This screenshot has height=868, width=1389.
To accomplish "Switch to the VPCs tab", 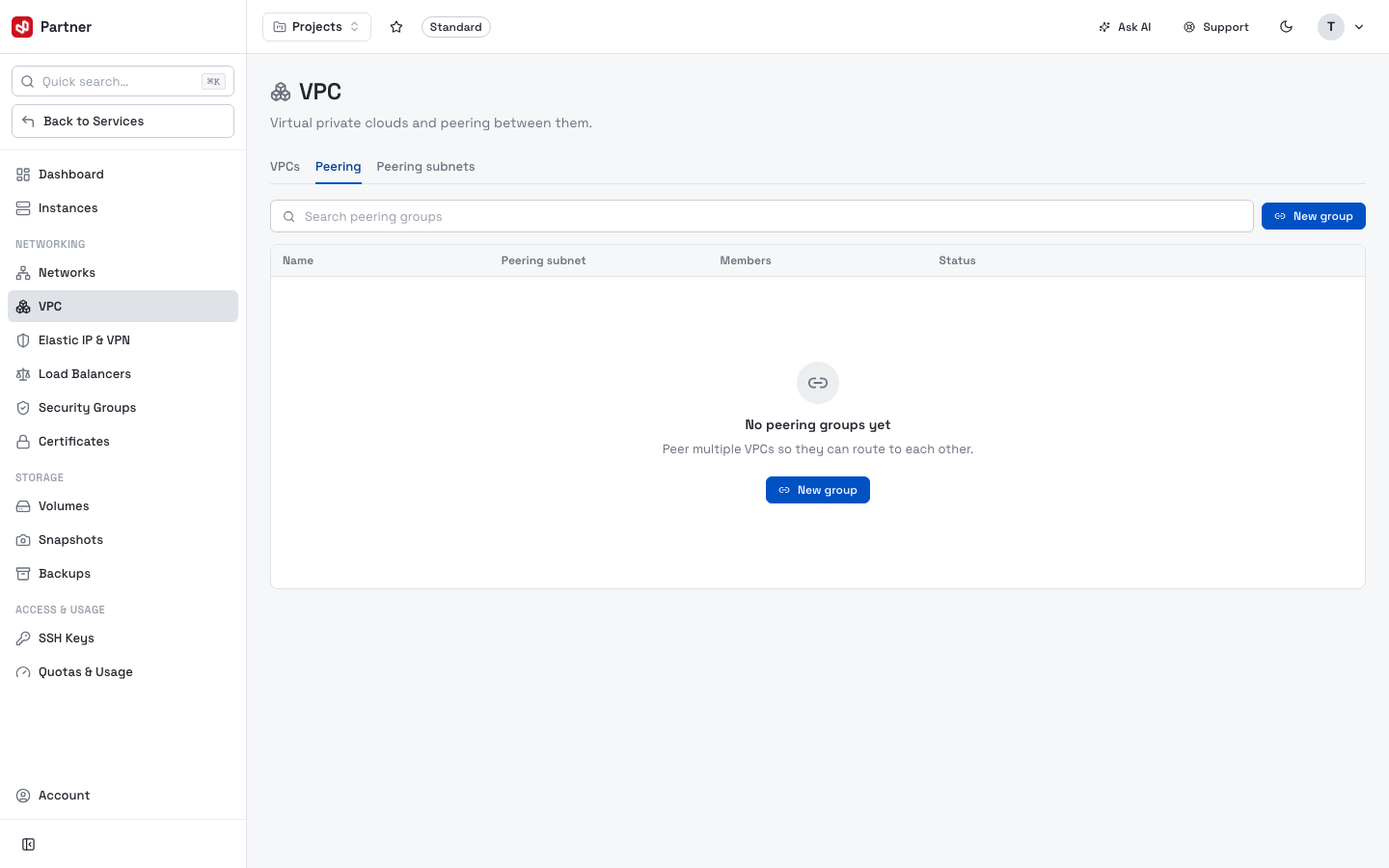I will click(285, 167).
